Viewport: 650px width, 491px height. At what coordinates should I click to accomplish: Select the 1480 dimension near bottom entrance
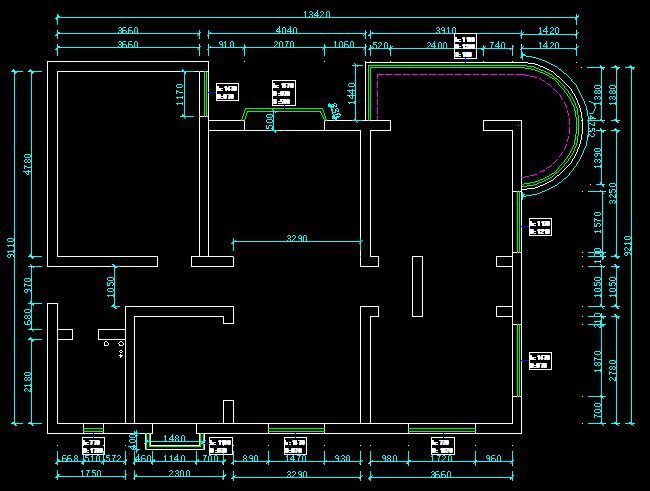(173, 438)
